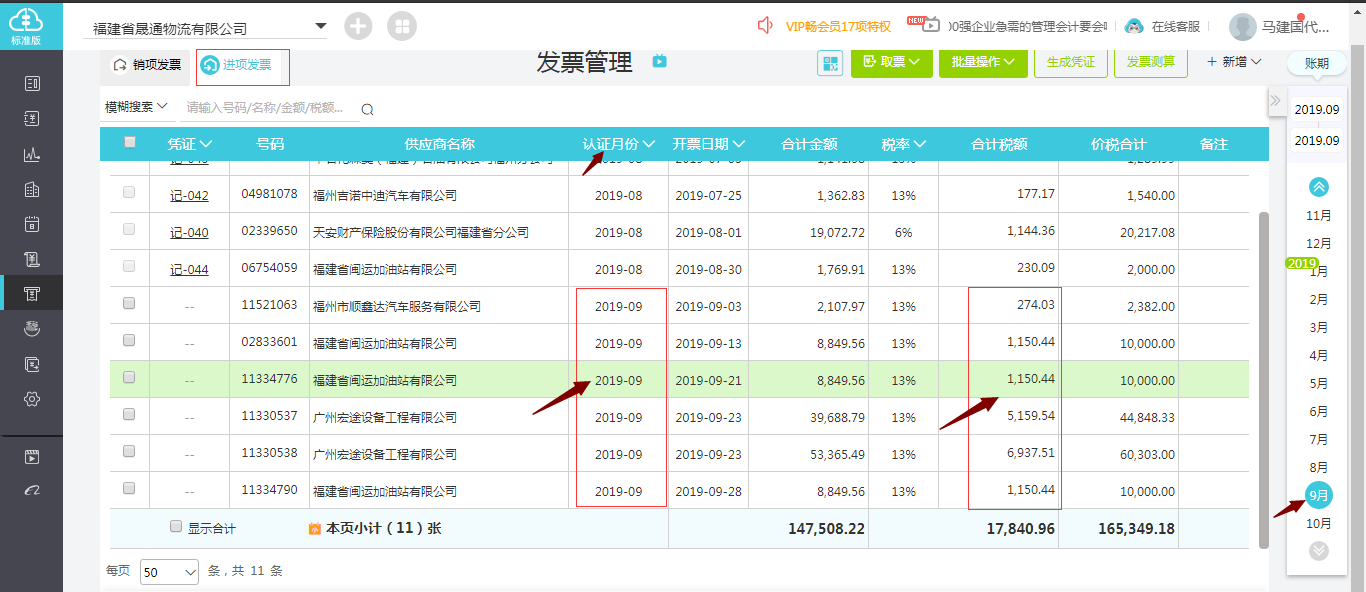Click the plus icon beside company name
Viewport: 1366px width, 592px height.
click(x=358, y=27)
